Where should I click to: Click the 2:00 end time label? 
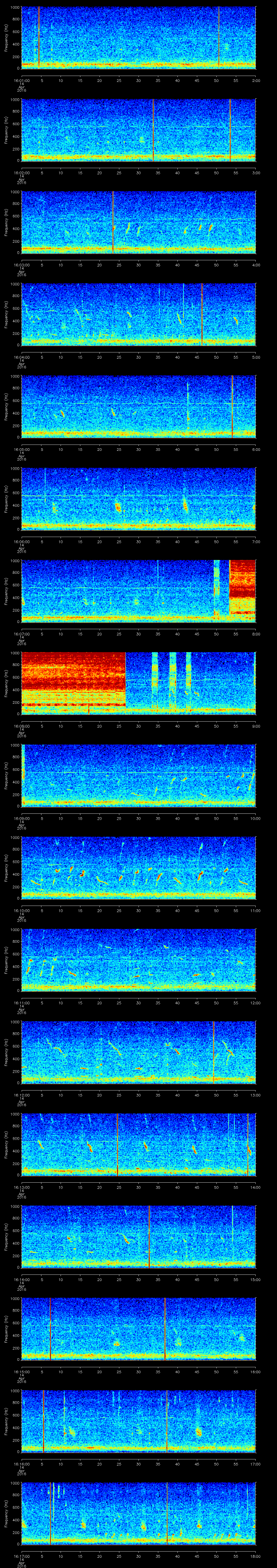pyautogui.click(x=256, y=80)
